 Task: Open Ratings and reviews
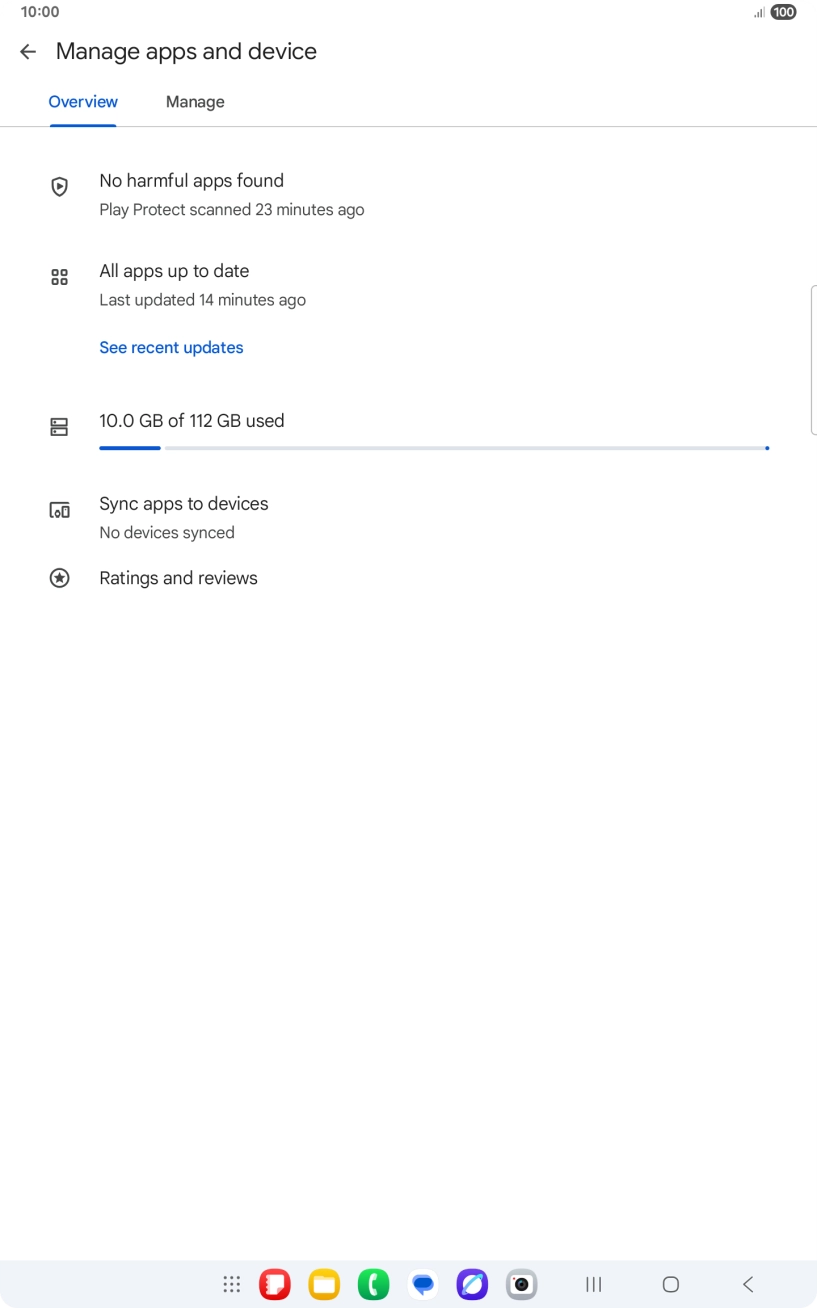click(x=178, y=578)
